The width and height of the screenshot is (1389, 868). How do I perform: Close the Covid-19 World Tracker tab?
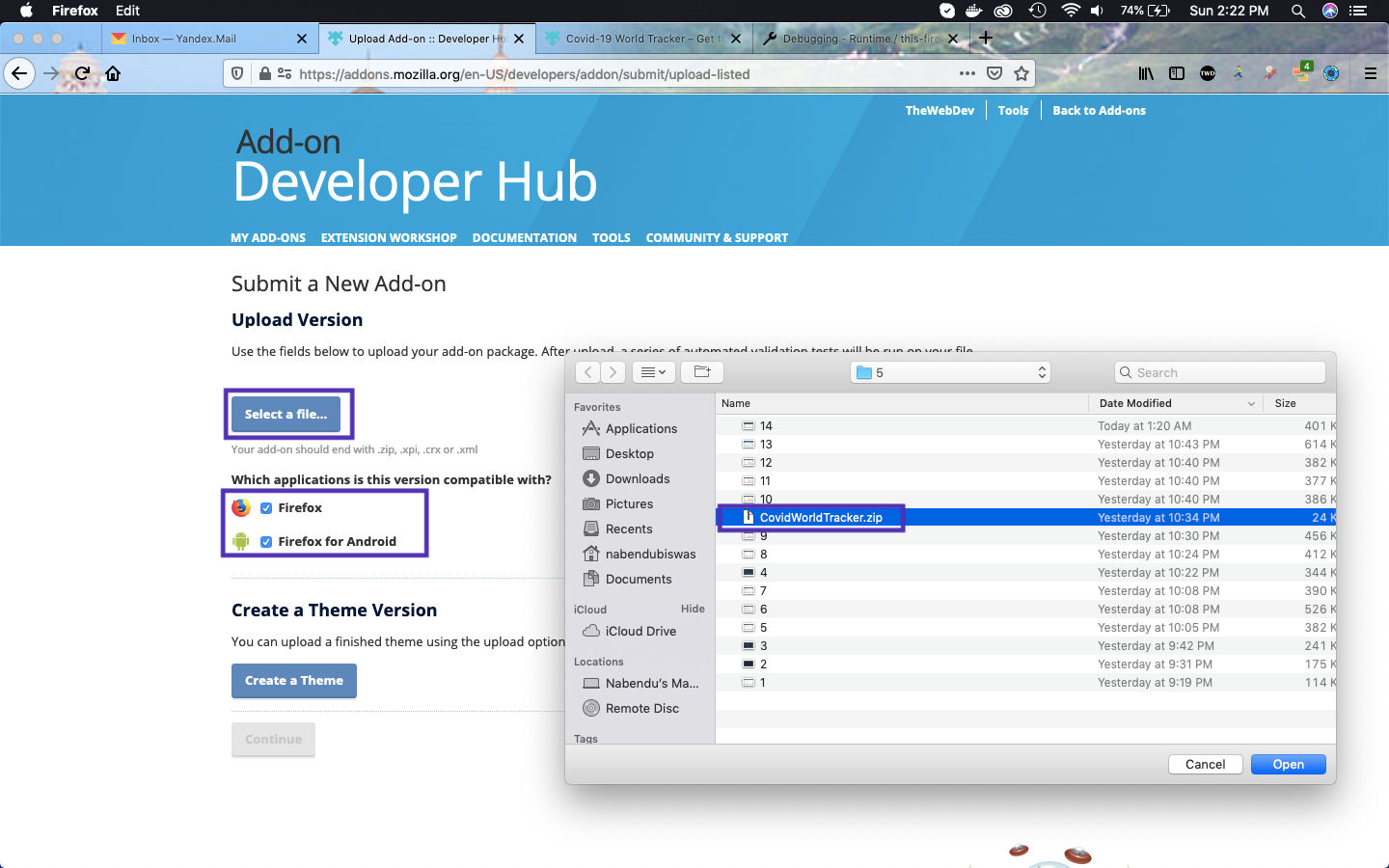[736, 39]
